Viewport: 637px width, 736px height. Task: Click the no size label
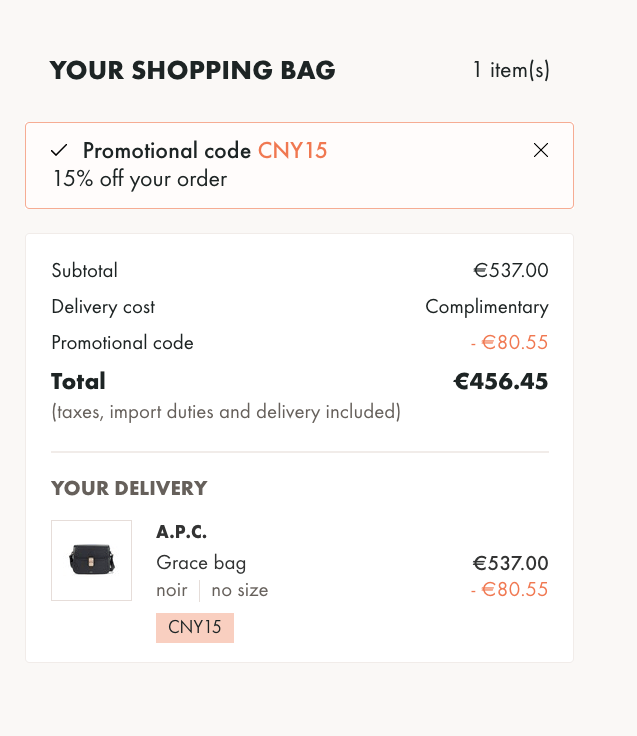(x=240, y=590)
